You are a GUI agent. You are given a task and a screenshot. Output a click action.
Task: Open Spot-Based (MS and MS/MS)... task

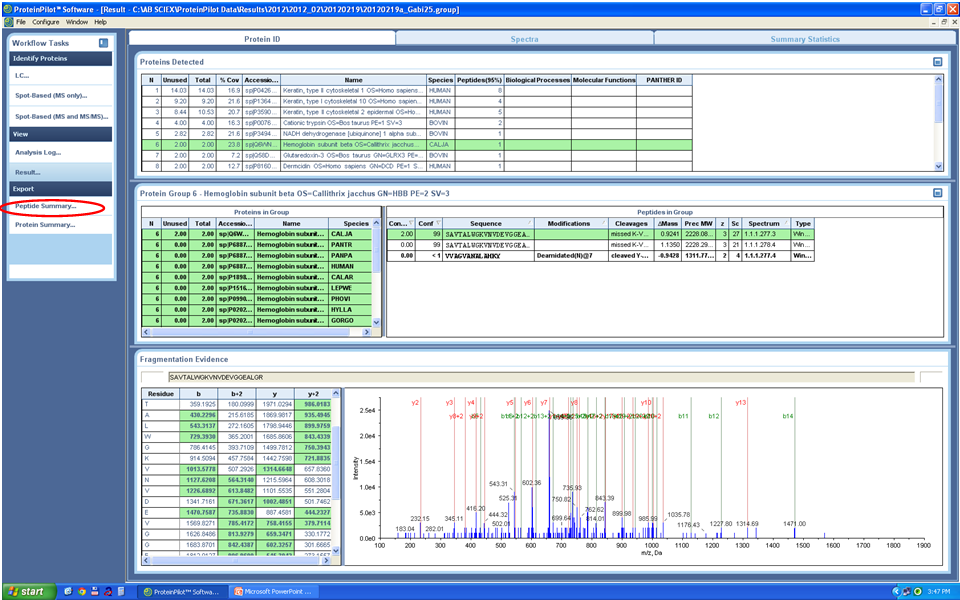click(x=61, y=116)
